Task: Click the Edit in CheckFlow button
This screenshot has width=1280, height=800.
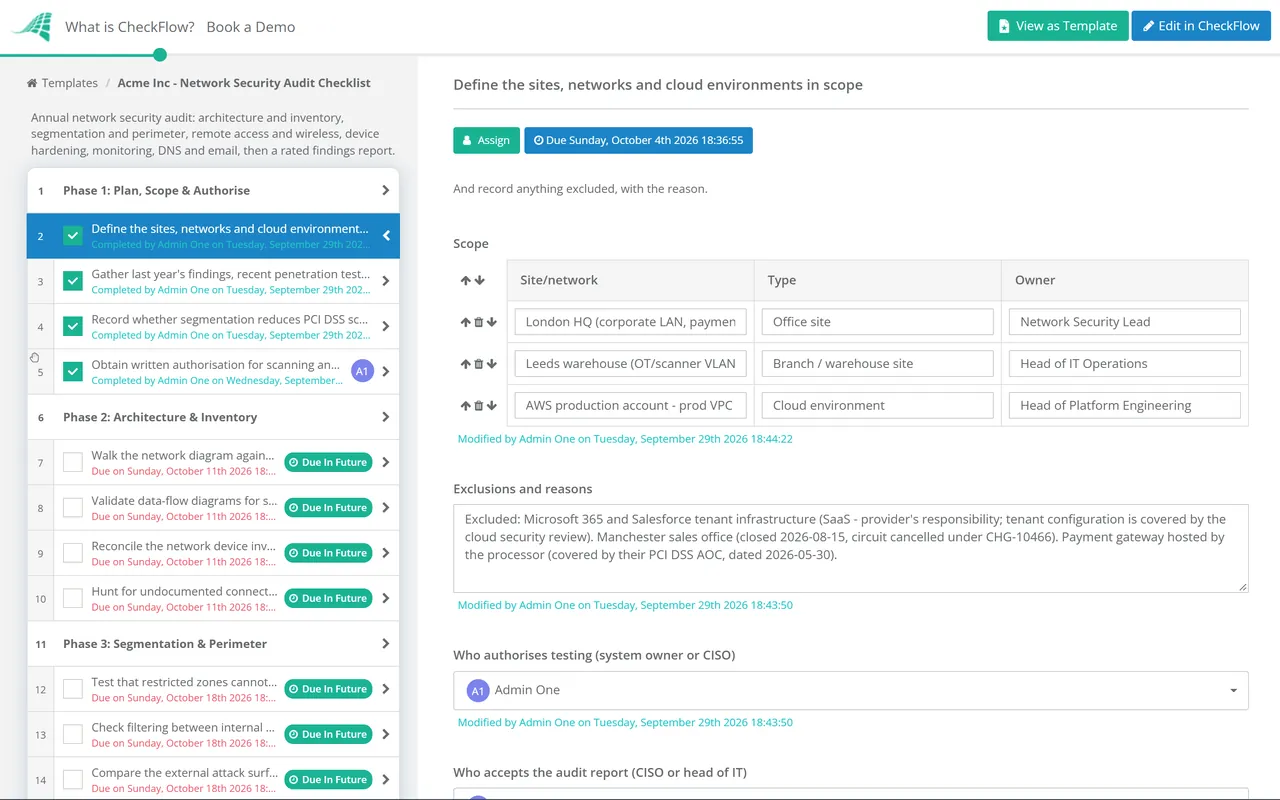Action: click(x=1201, y=26)
